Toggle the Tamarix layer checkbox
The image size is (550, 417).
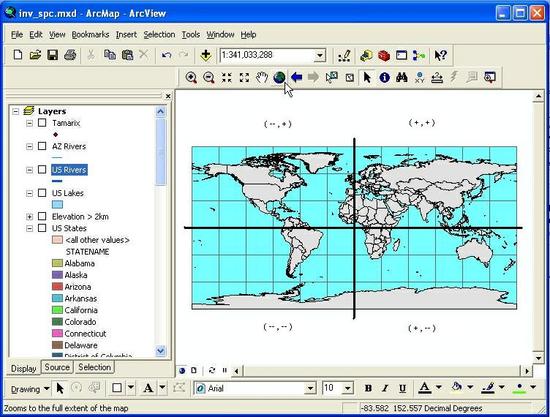[x=42, y=123]
